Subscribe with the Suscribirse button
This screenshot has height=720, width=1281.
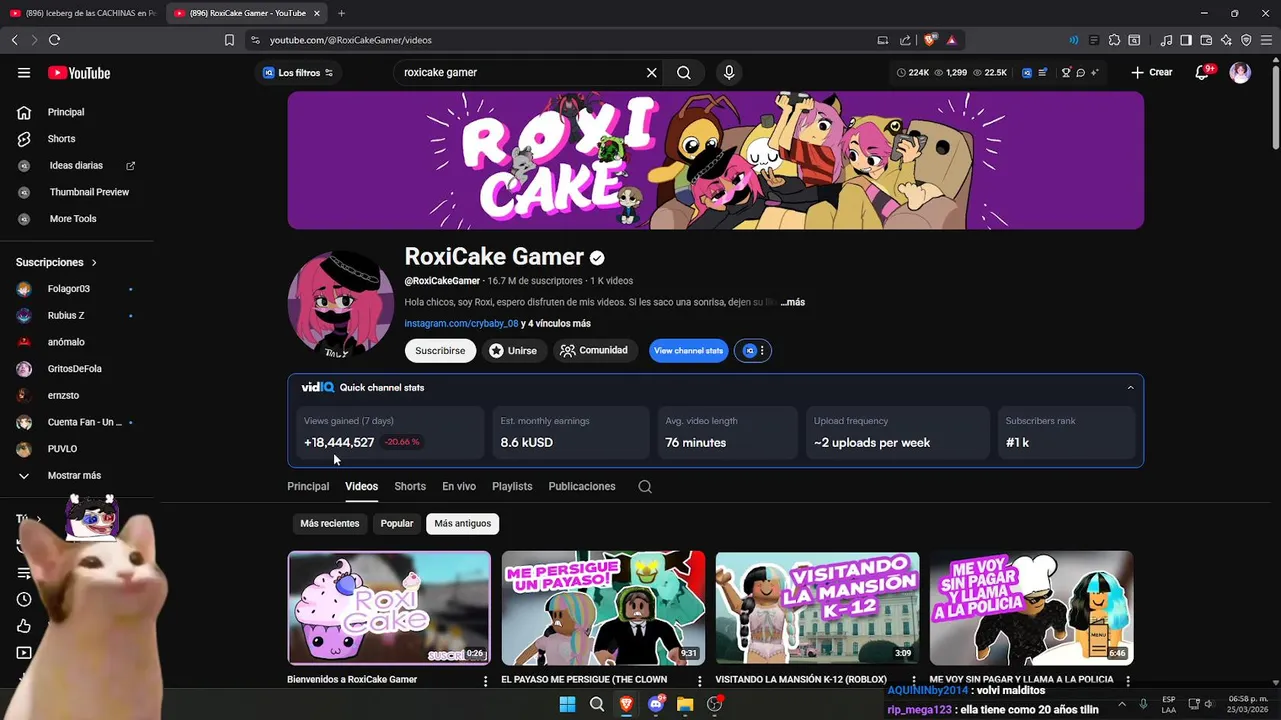coord(440,351)
